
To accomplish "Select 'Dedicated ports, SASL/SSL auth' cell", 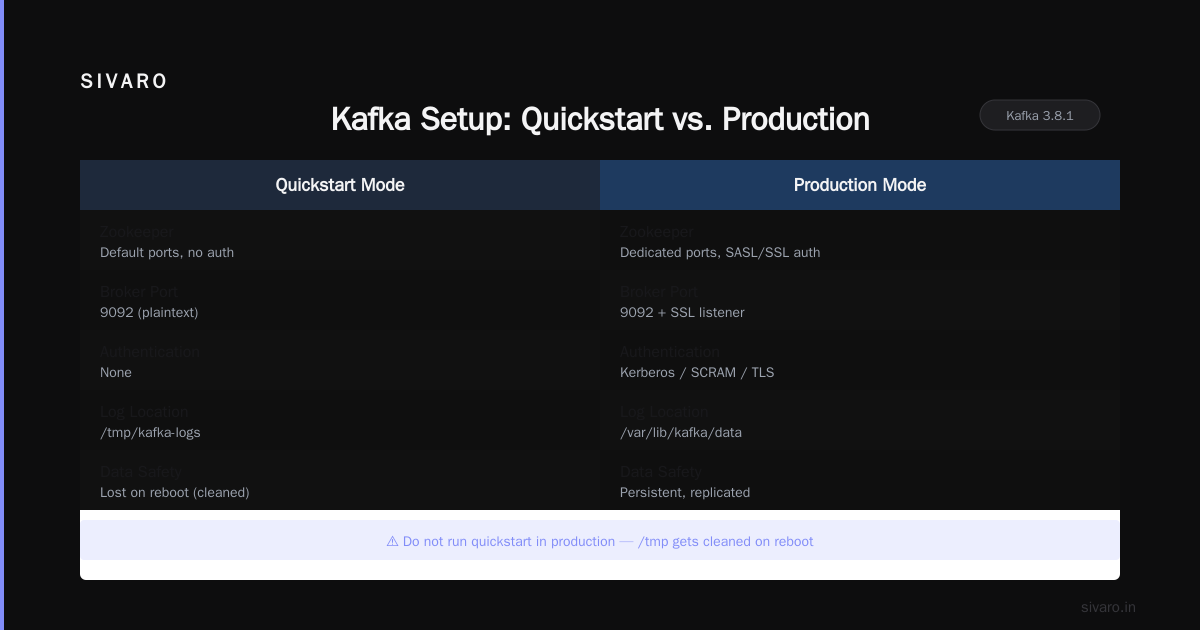I will click(x=720, y=252).
